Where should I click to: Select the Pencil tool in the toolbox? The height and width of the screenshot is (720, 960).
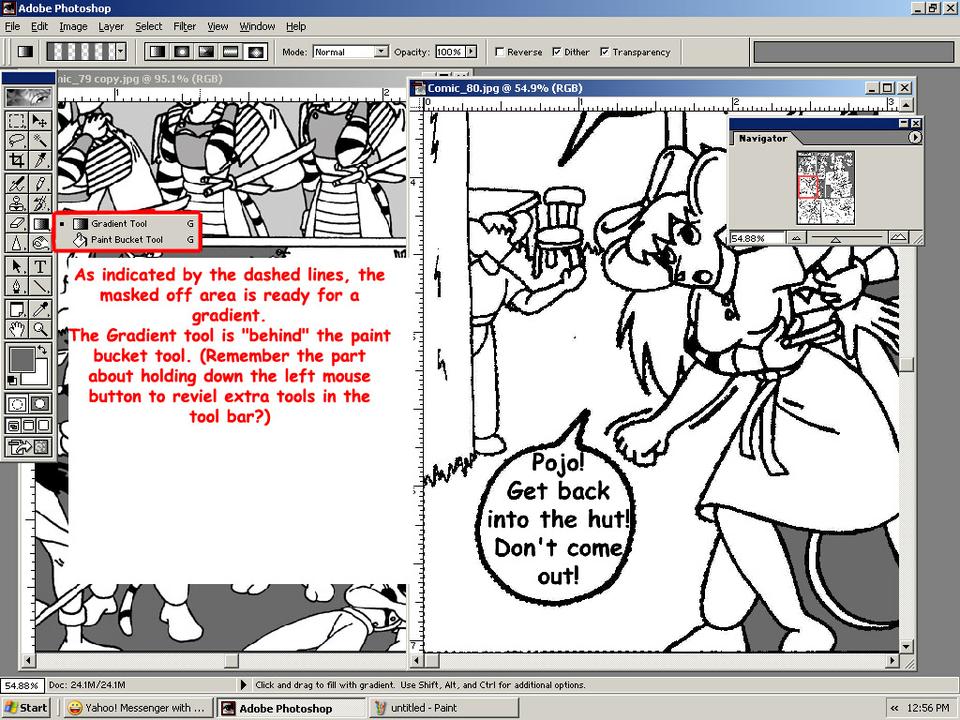click(x=40, y=182)
